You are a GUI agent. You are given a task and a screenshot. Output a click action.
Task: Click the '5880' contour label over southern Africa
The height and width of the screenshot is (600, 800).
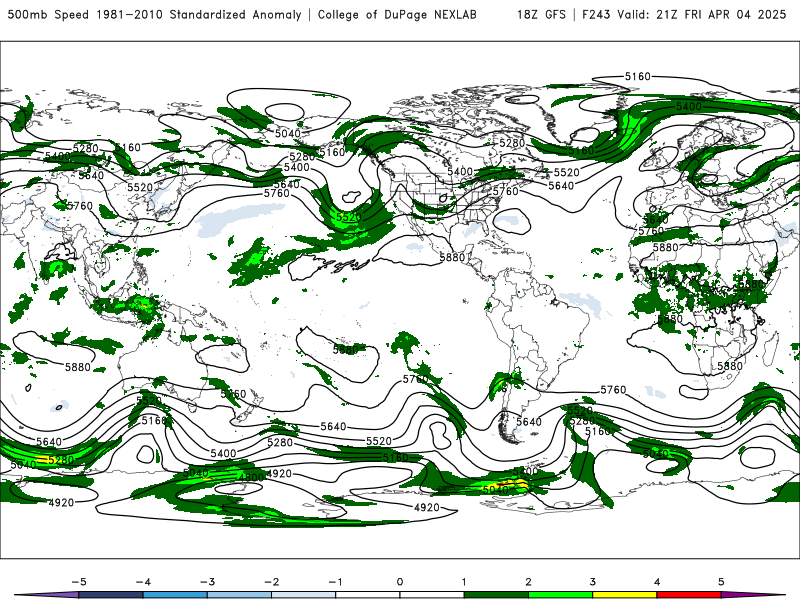coord(730,366)
